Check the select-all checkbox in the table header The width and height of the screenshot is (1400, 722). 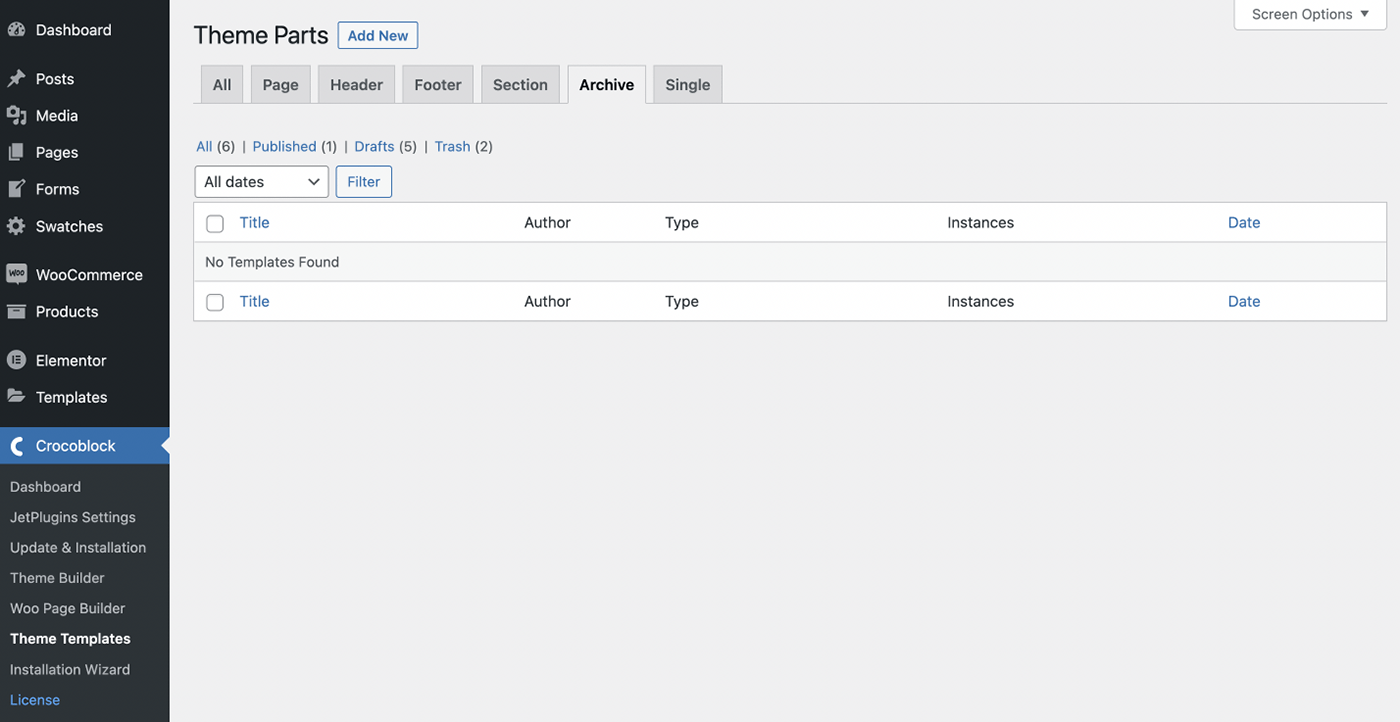tap(214, 223)
